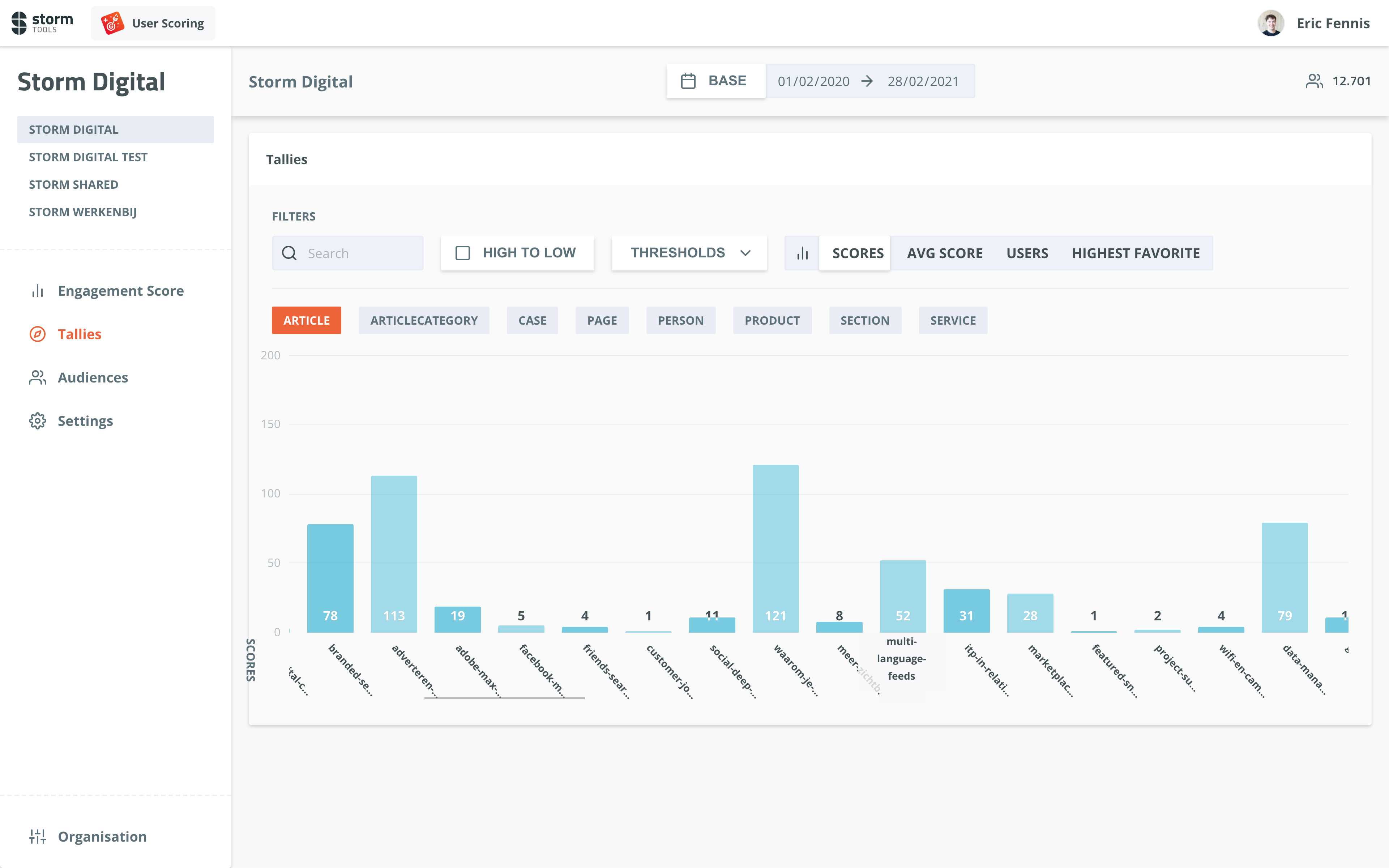1389x868 pixels.
Task: Switch to AVG SCORE view
Action: 945,253
